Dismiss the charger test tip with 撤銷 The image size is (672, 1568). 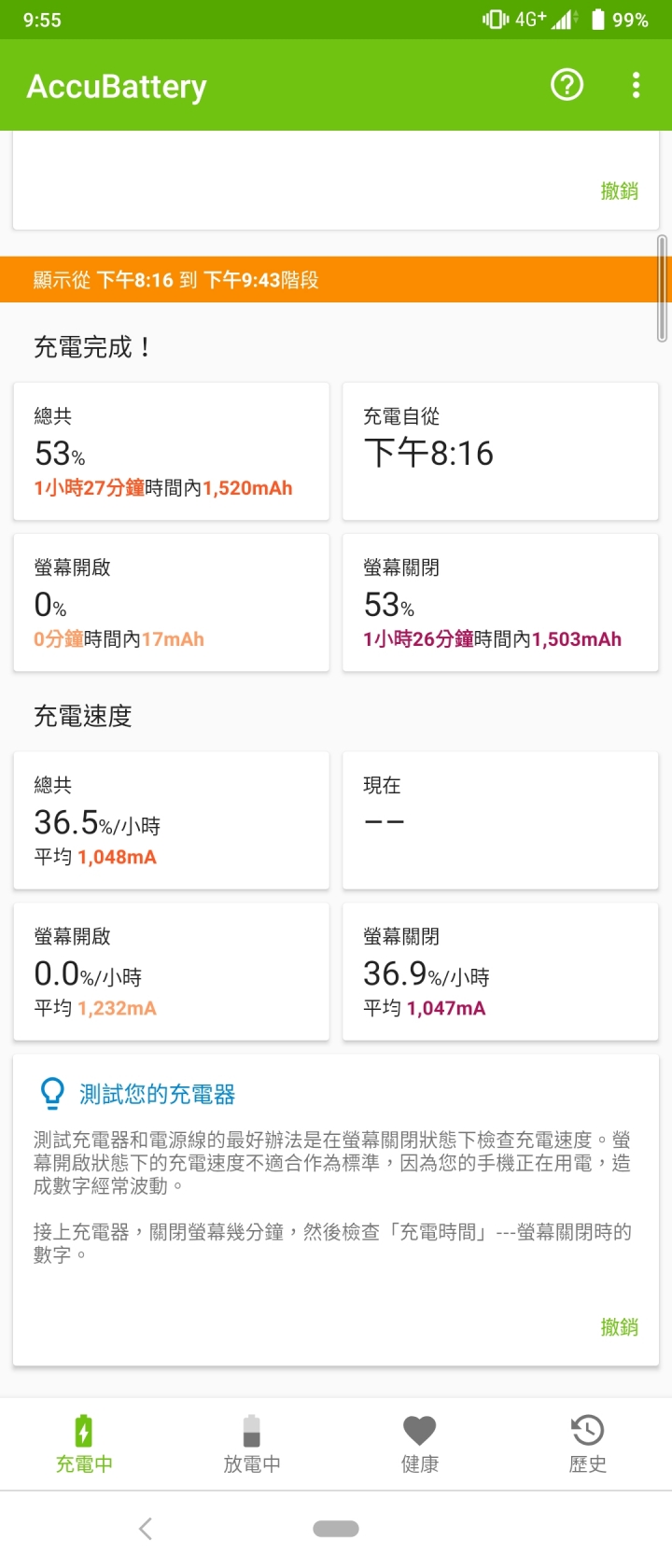tap(620, 1326)
